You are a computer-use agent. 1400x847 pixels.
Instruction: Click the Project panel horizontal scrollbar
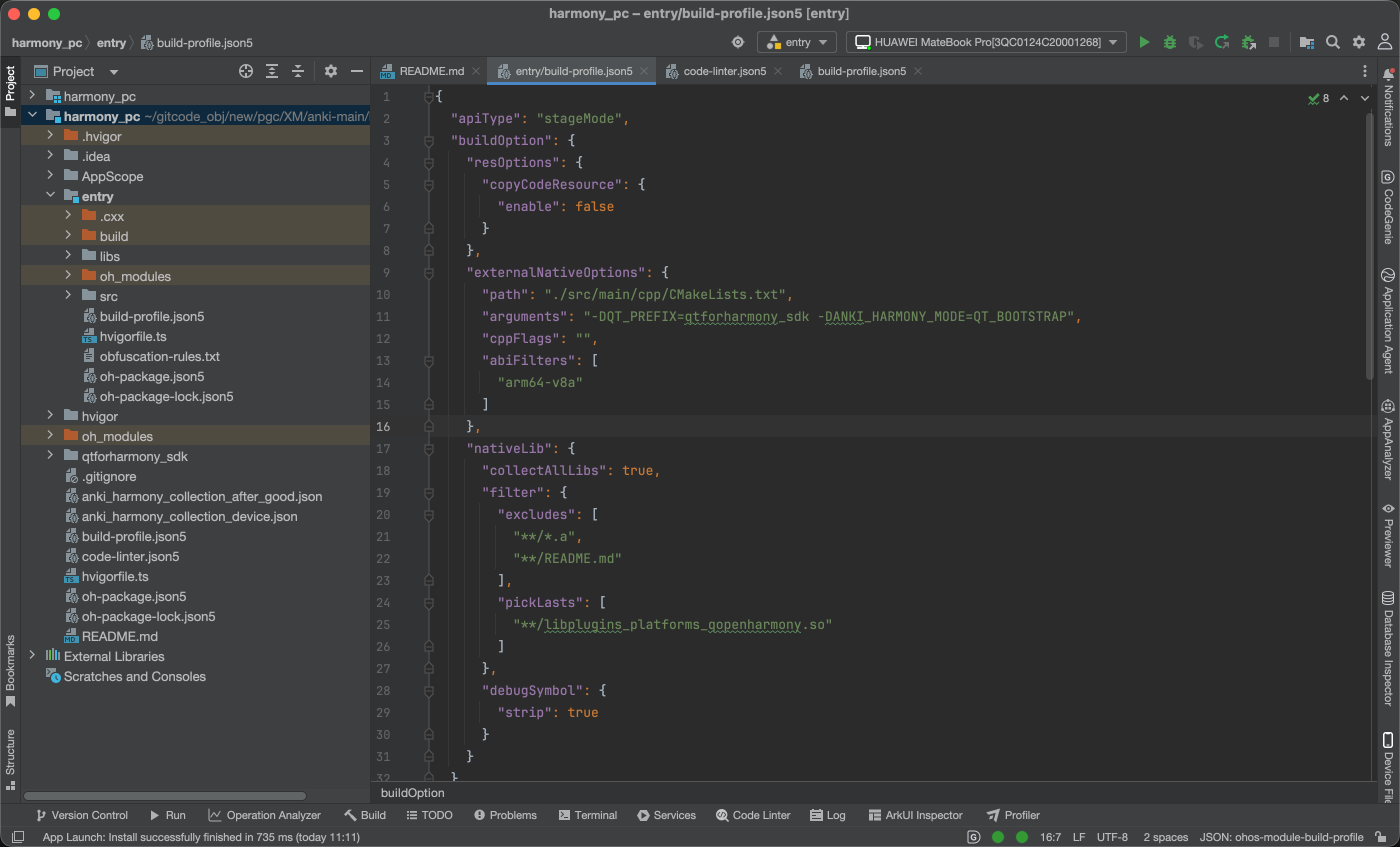click(x=165, y=796)
